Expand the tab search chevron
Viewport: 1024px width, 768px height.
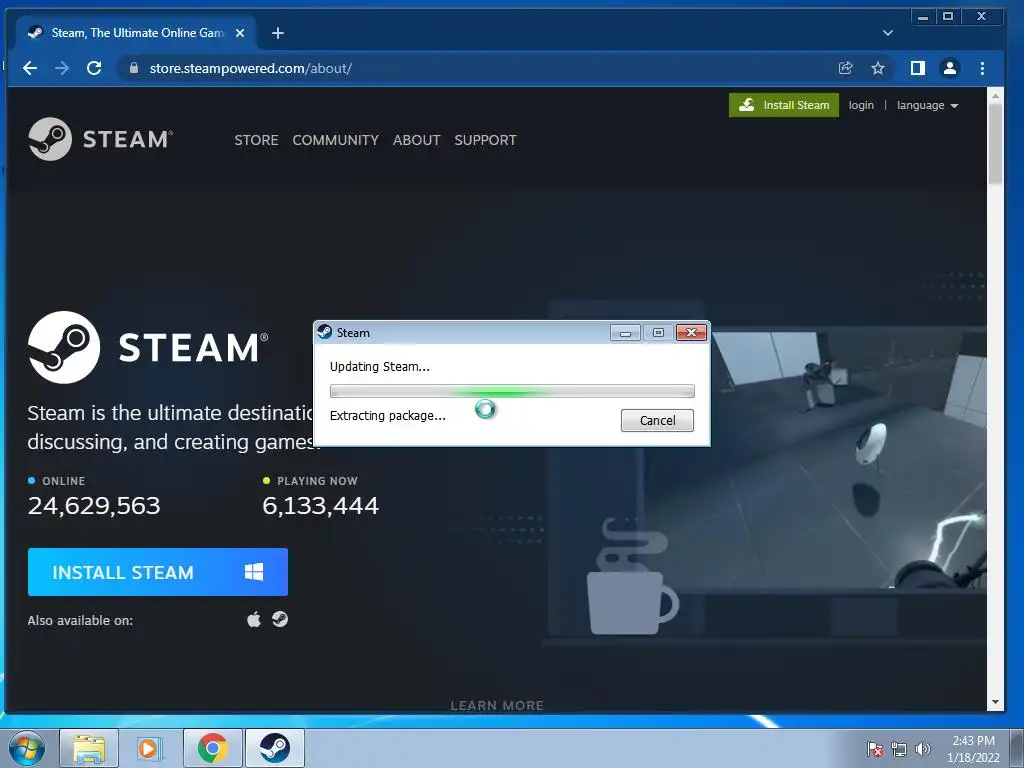click(888, 33)
